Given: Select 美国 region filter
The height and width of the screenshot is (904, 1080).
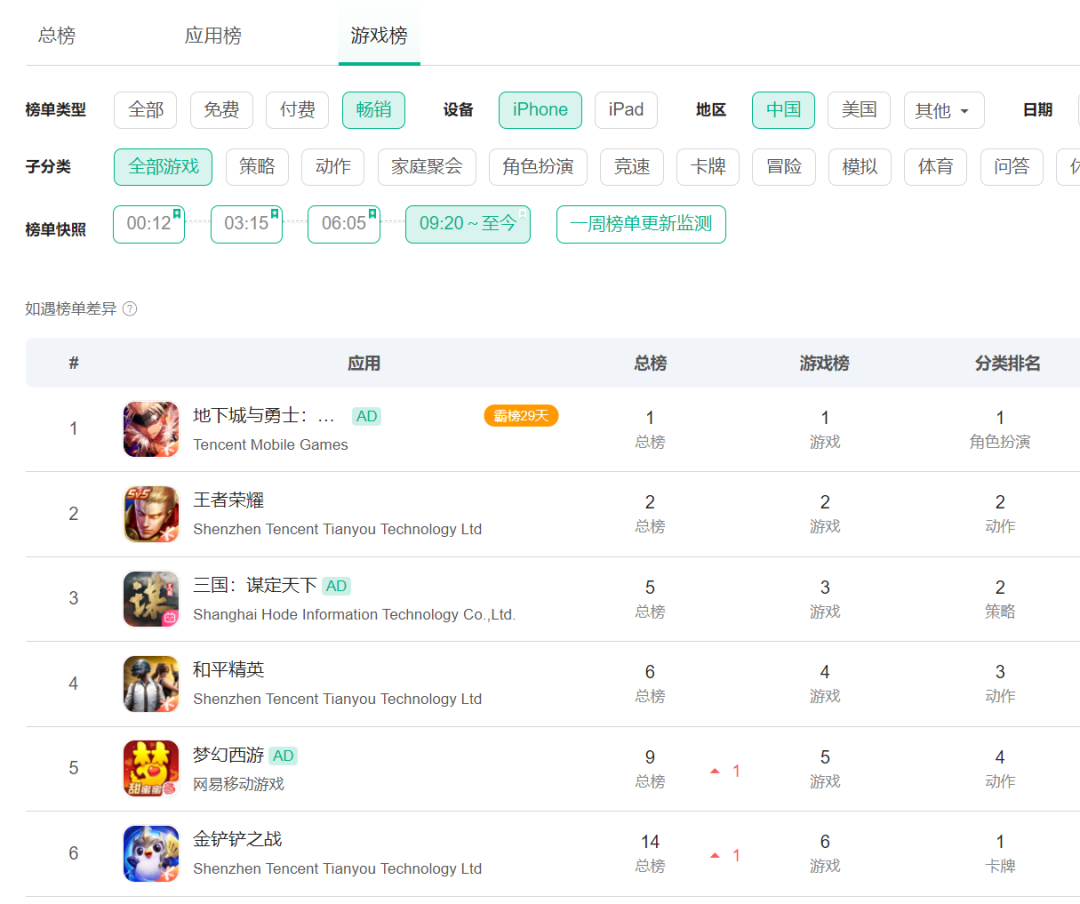Looking at the screenshot, I should (859, 110).
